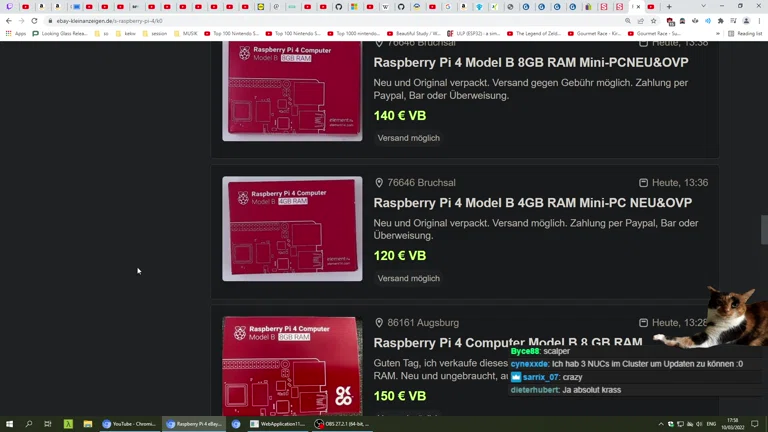Click cynexxde username in chat overlay
768x432 pixels.
pyautogui.click(x=529, y=364)
